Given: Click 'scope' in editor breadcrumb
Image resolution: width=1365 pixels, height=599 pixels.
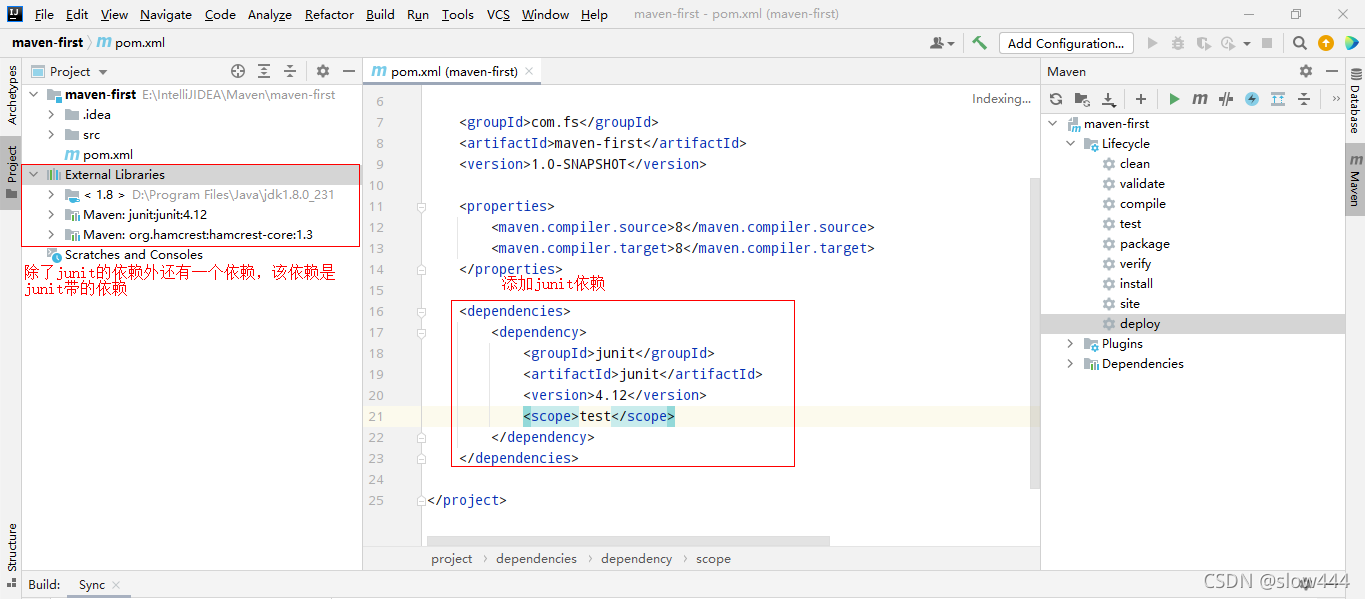Looking at the screenshot, I should (713, 559).
